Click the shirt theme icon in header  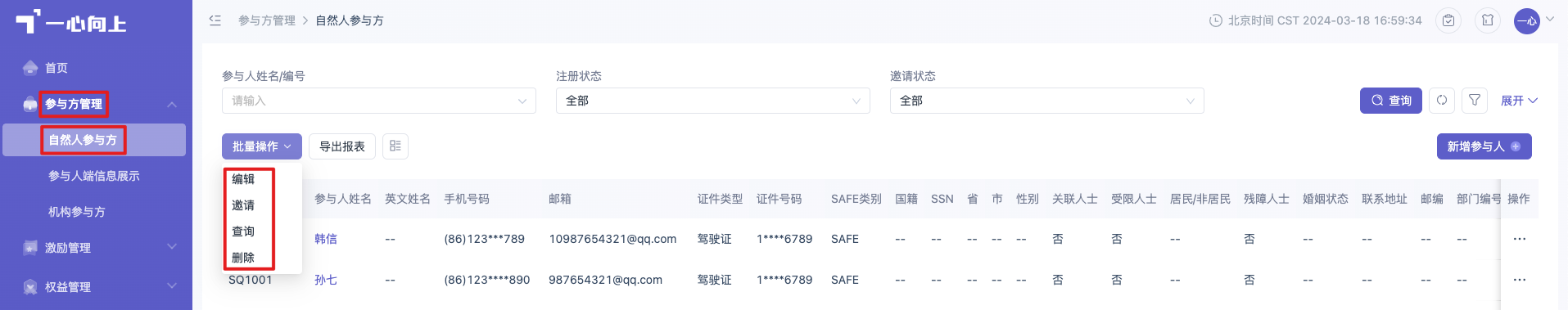1488,20
